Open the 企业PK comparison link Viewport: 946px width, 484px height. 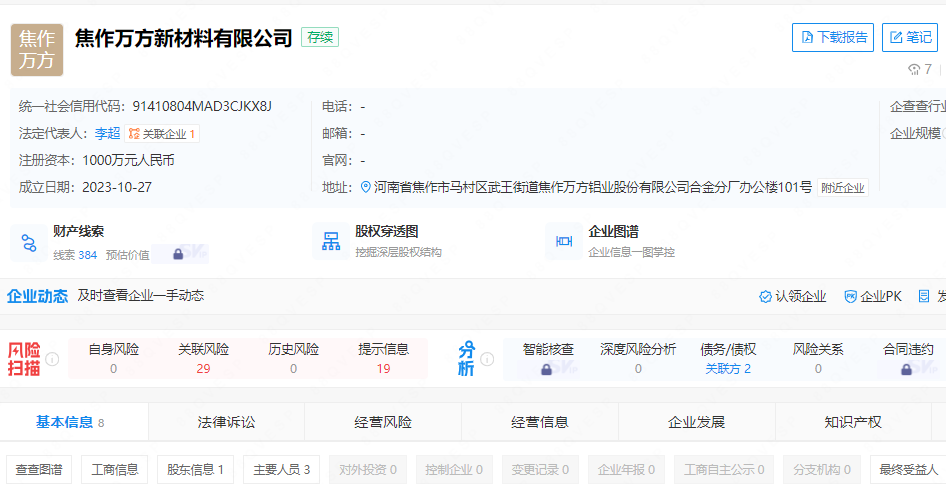(880, 296)
